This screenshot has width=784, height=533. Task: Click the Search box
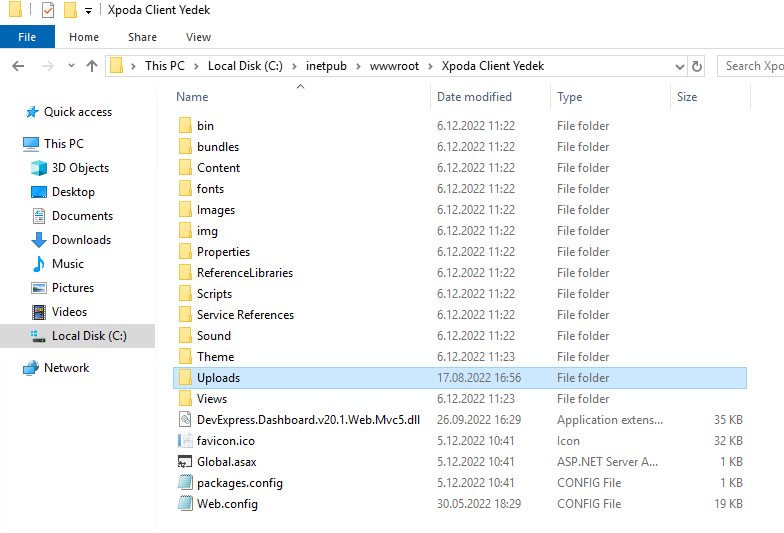coord(750,66)
